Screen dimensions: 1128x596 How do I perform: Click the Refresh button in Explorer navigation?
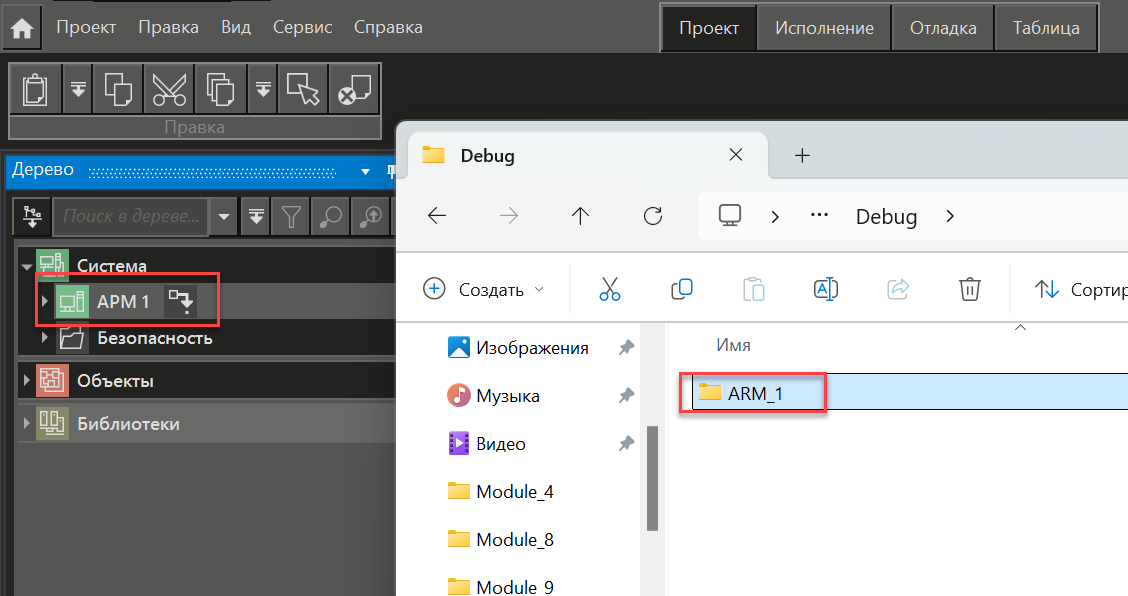(x=653, y=216)
